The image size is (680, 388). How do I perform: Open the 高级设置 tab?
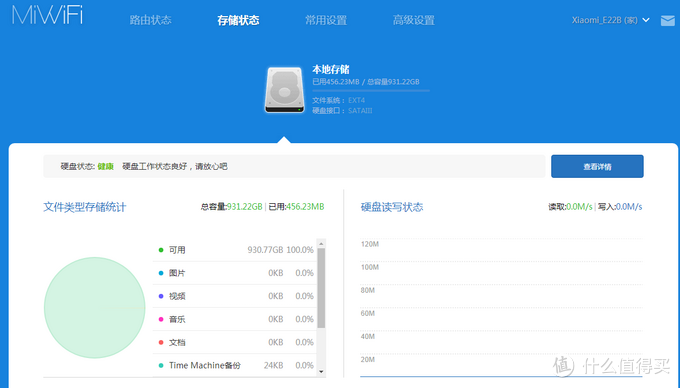point(414,20)
